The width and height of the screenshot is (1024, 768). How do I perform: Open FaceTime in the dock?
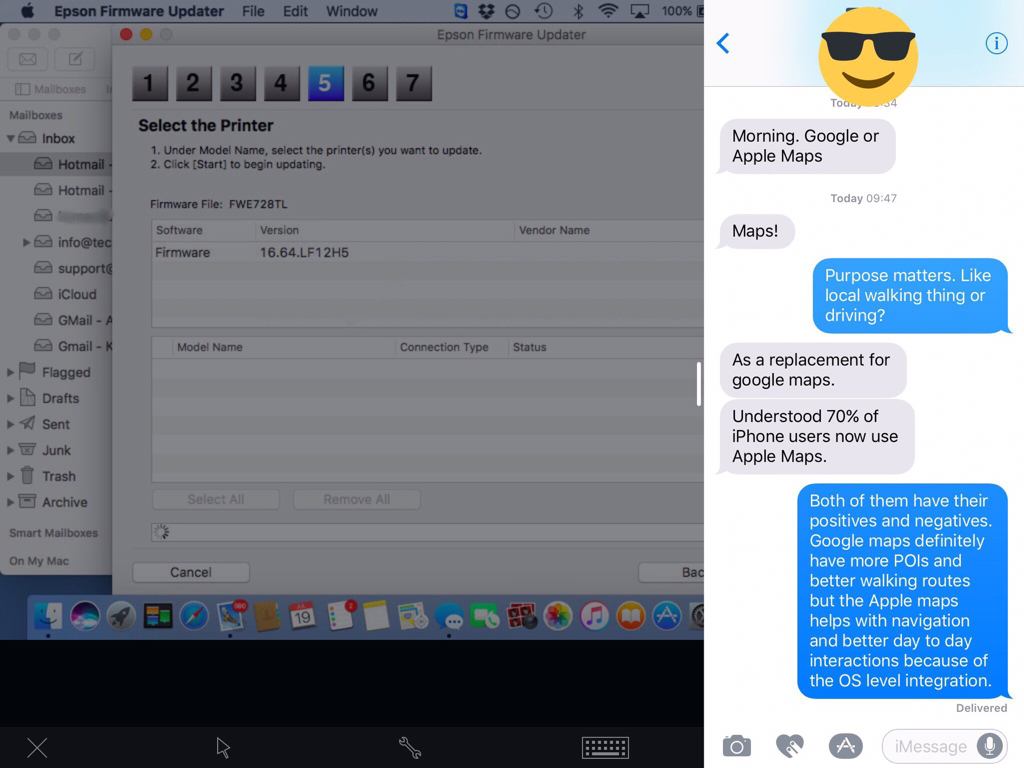(x=485, y=615)
